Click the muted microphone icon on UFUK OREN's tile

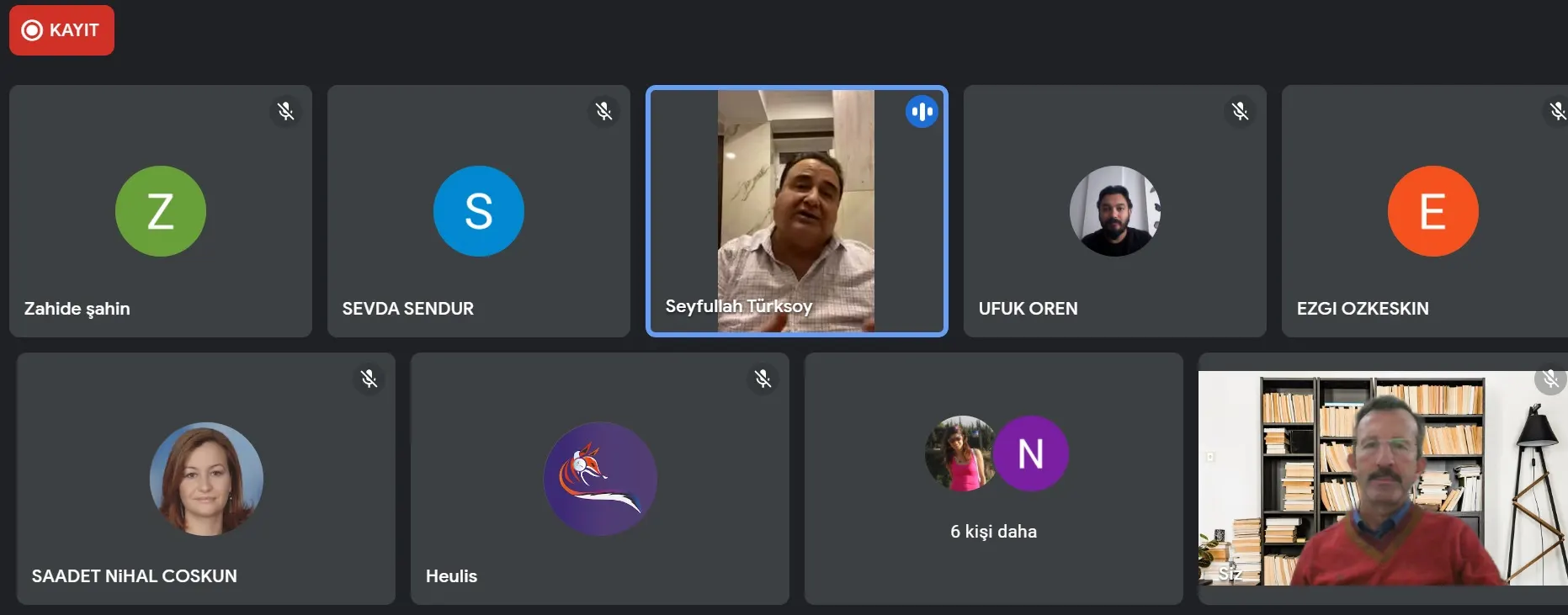click(1241, 111)
